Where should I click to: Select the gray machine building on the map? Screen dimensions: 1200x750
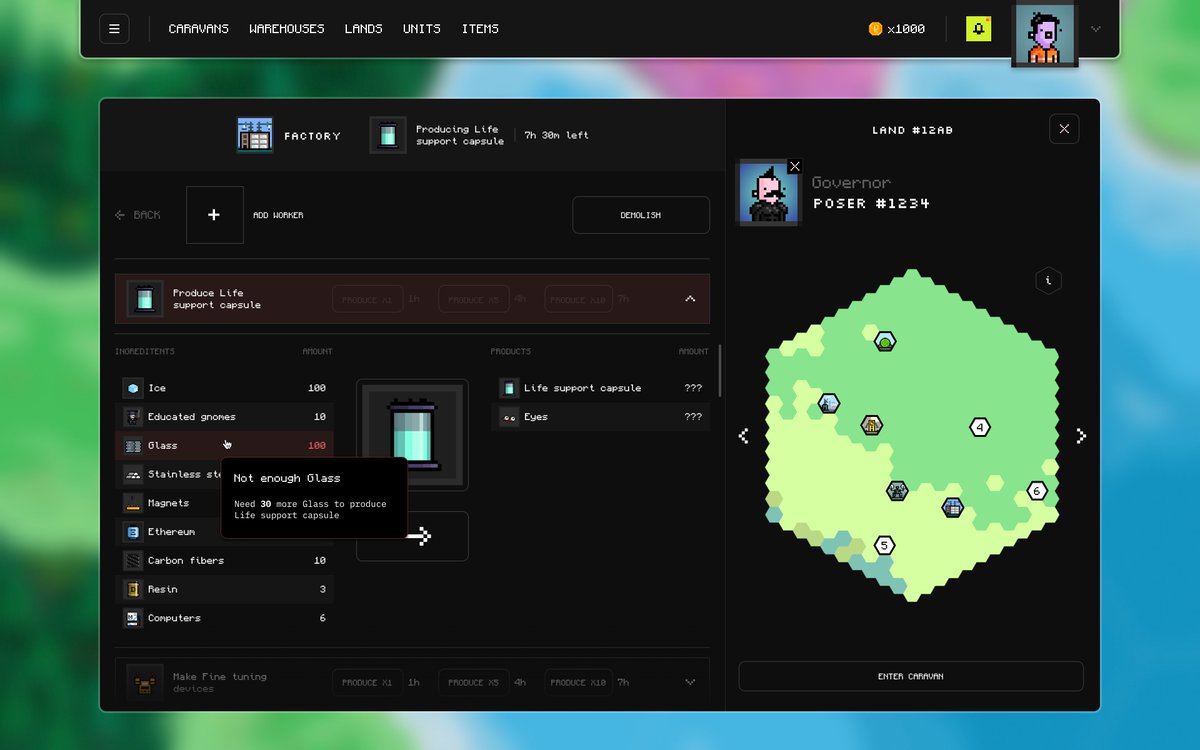click(897, 491)
